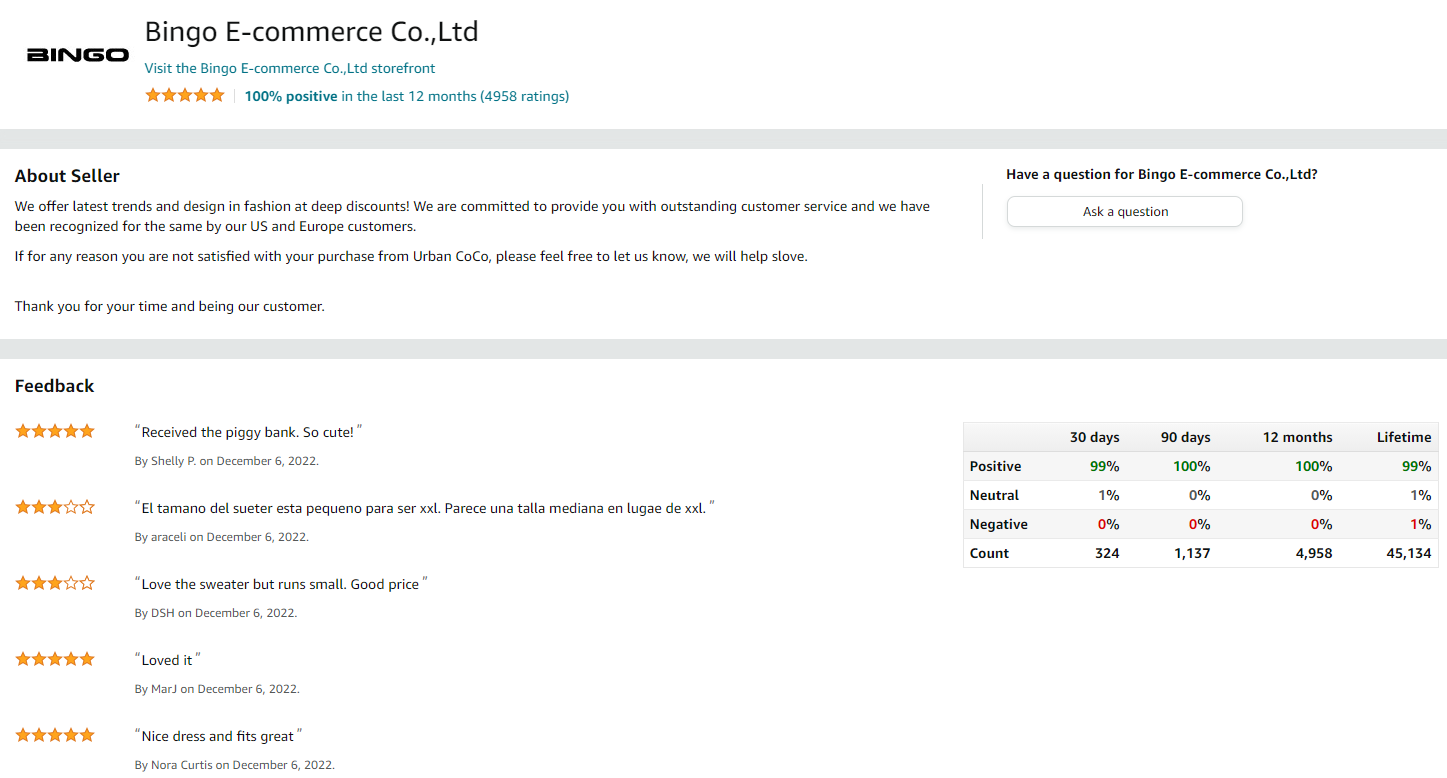Click the Positive row label

(x=995, y=466)
